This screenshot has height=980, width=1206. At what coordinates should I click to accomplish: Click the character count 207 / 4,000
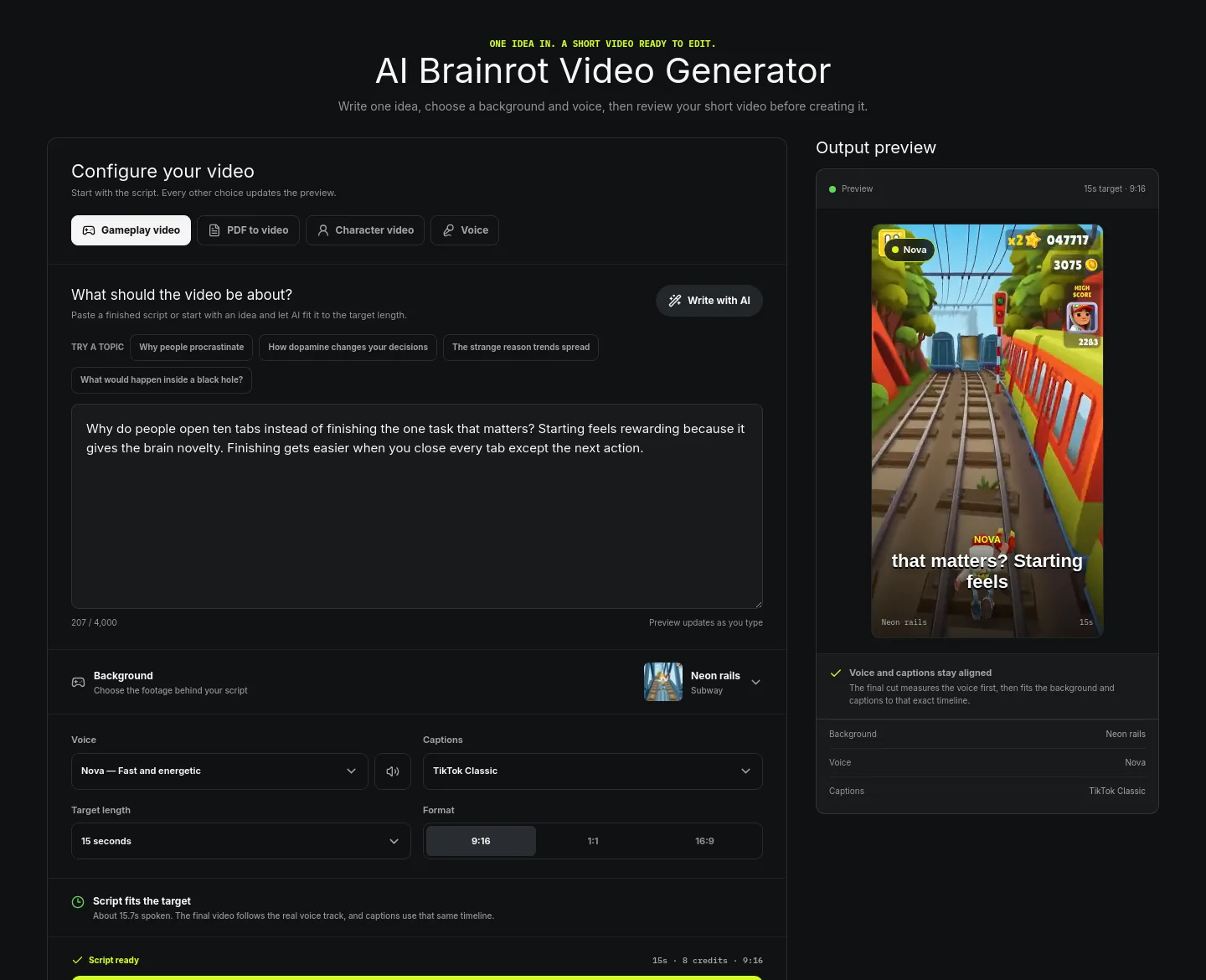[x=94, y=622]
